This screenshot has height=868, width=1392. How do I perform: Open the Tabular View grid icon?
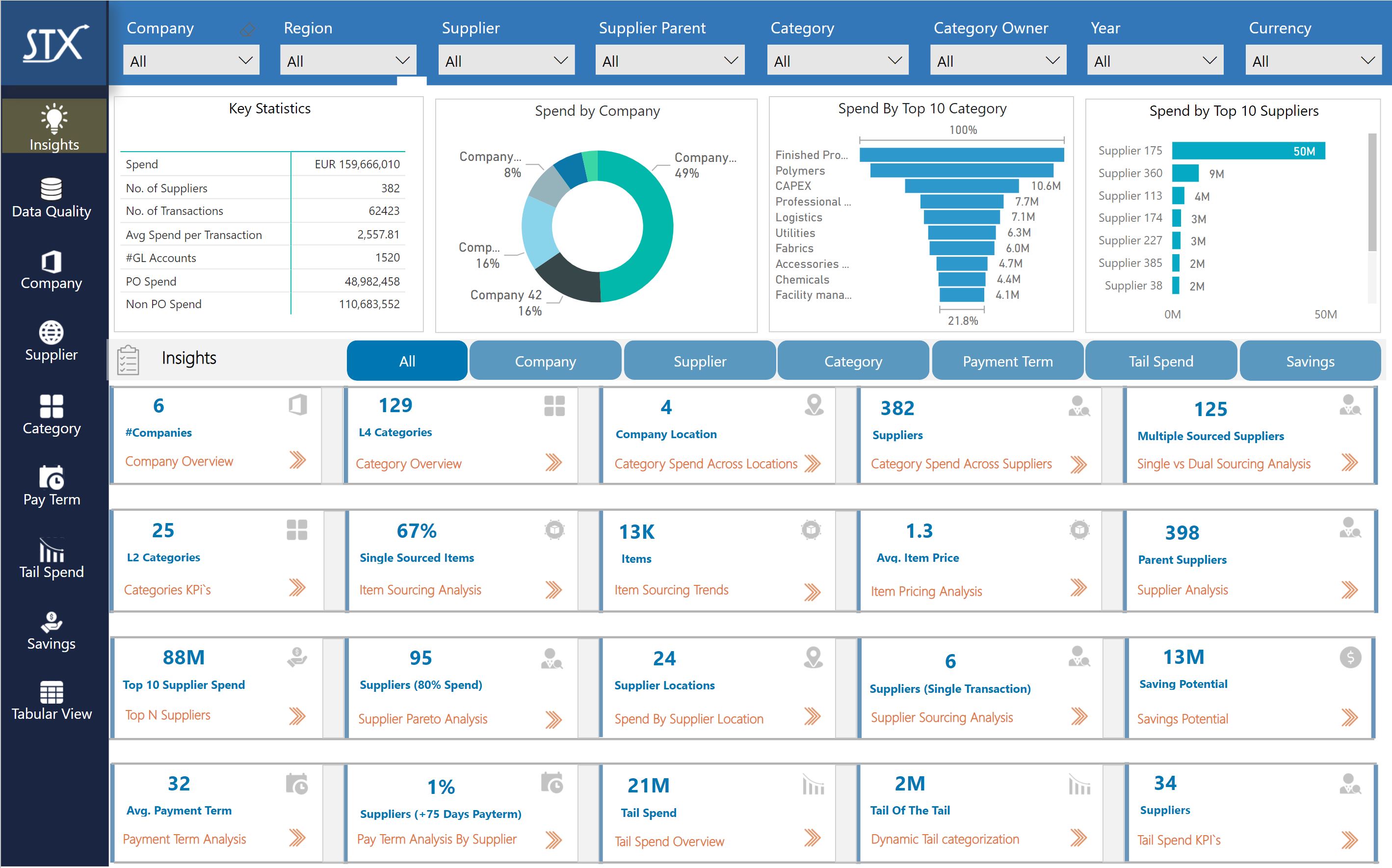coord(51,692)
